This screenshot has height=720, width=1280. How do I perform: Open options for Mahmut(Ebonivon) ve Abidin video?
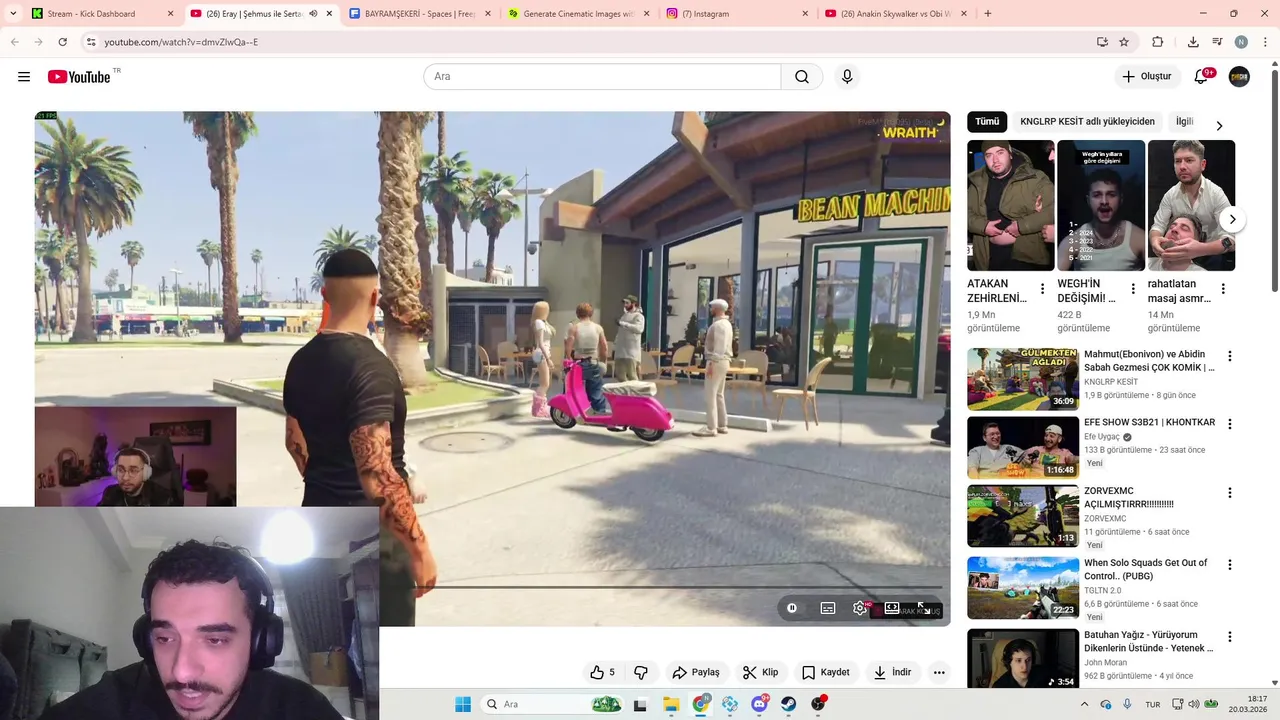(1230, 356)
